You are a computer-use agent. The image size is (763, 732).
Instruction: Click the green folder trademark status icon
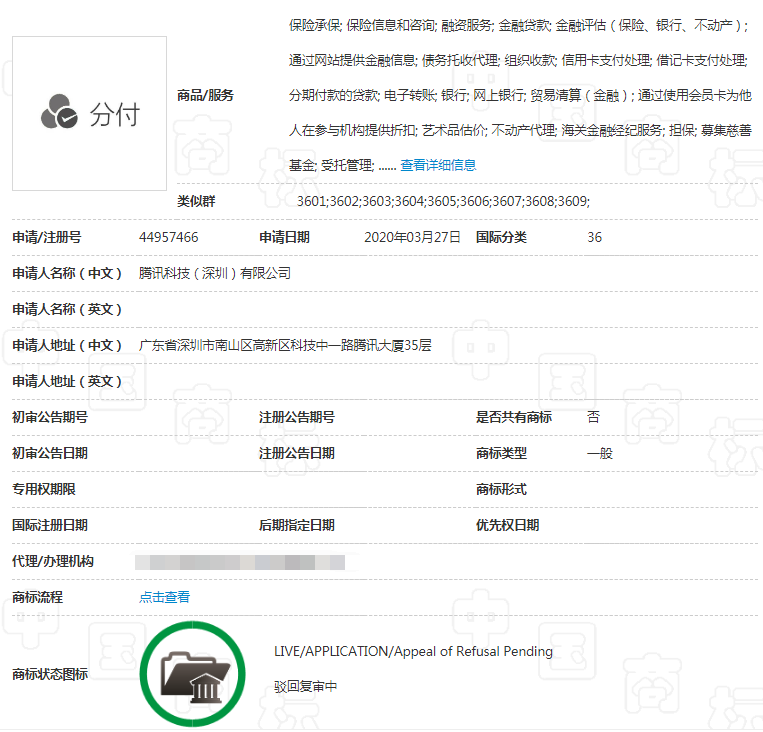point(193,674)
